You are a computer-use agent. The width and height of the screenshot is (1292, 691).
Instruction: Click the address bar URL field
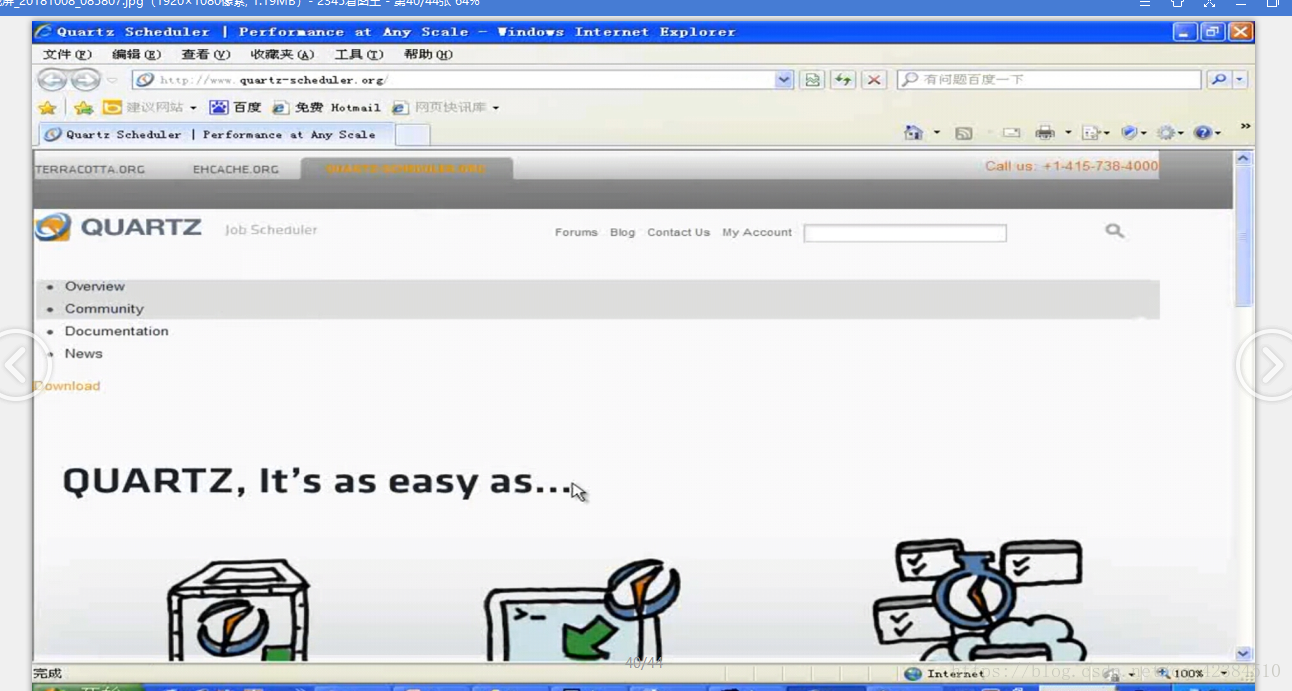454,80
